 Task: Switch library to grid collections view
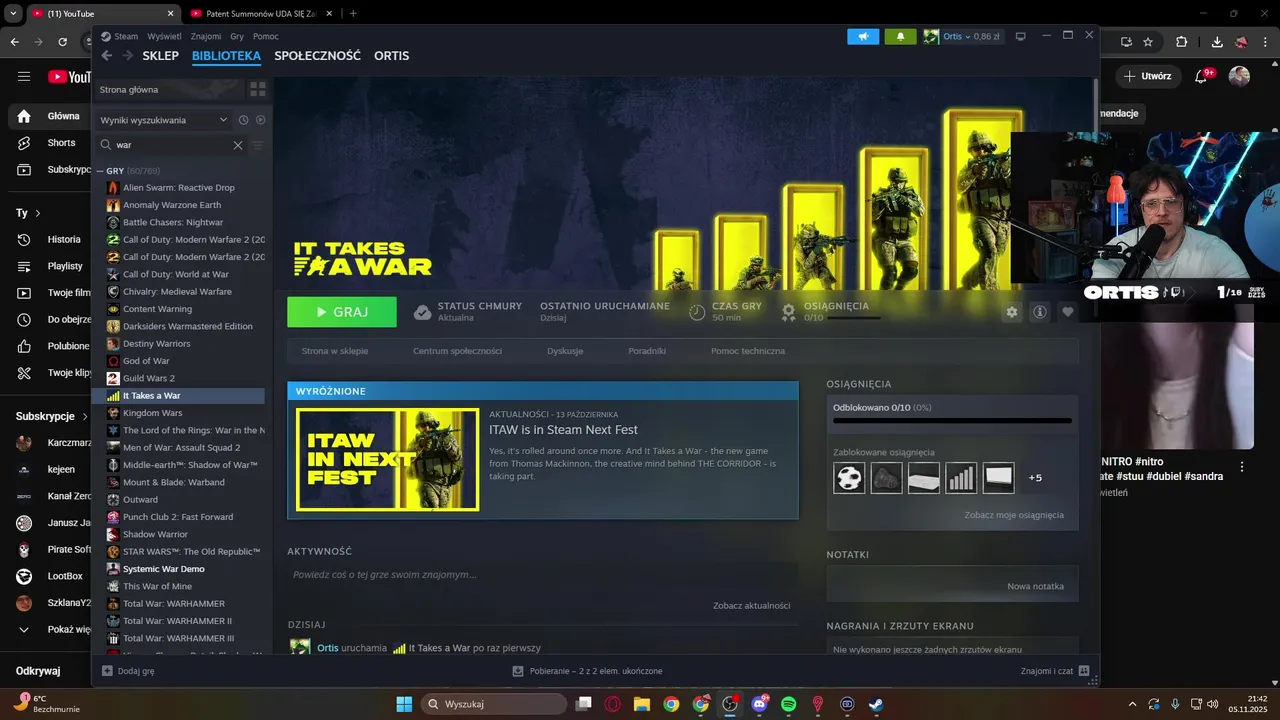point(258,89)
